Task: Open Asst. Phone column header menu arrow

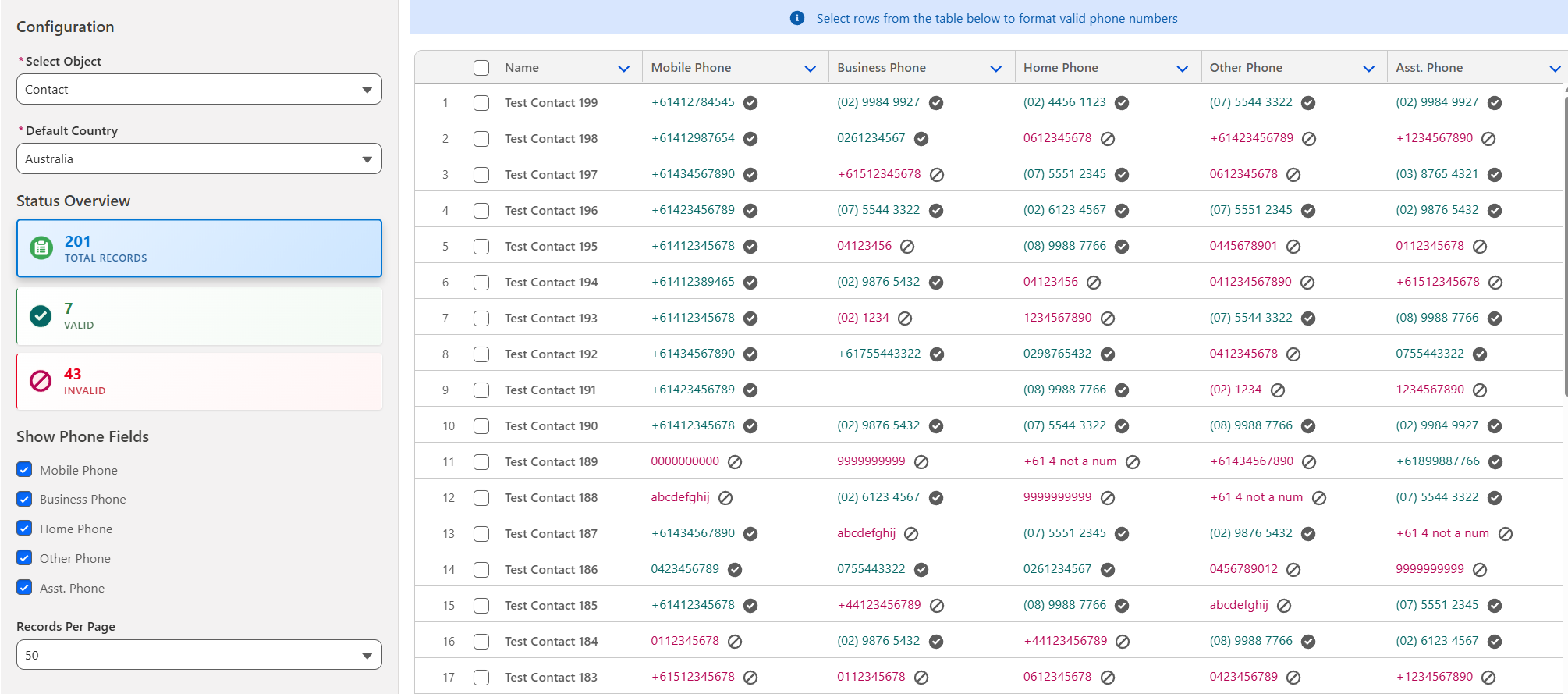Action: (1555, 69)
